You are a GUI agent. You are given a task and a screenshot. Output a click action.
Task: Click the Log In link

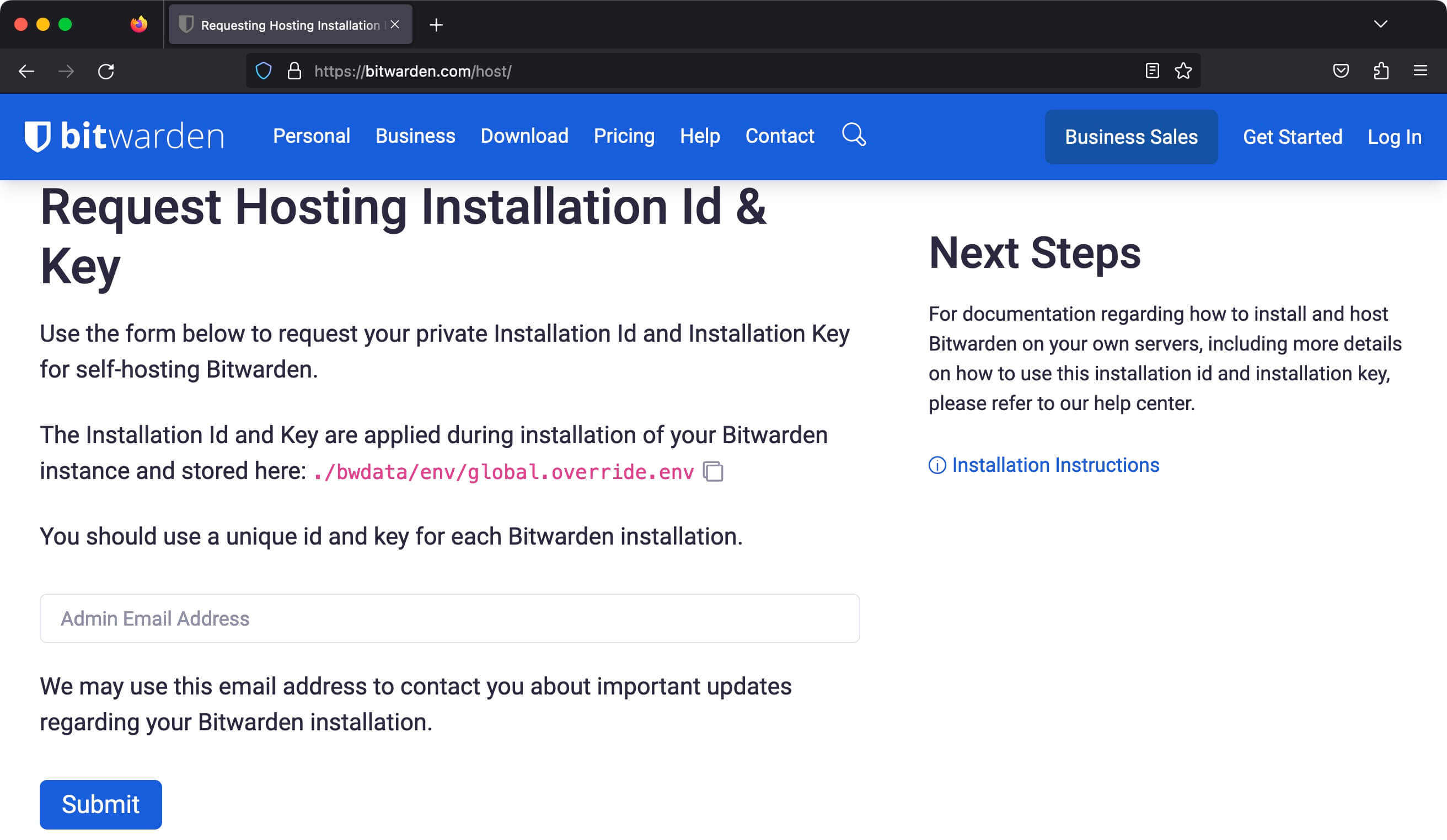(1394, 137)
